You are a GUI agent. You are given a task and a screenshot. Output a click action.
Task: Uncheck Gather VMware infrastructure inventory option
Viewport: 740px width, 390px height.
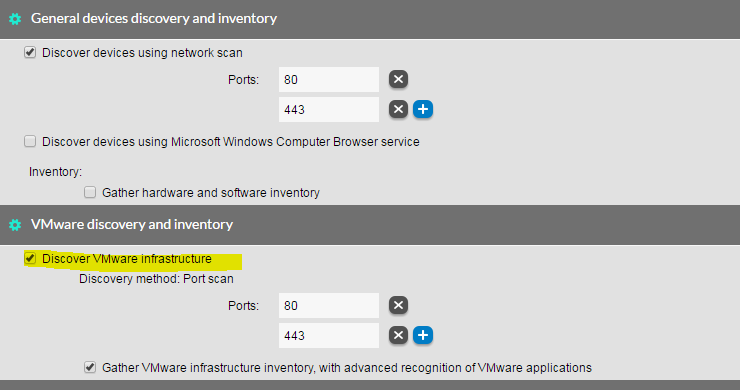(x=90, y=367)
